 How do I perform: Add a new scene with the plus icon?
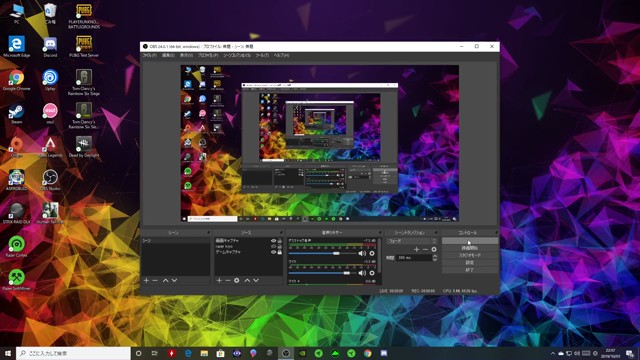click(x=146, y=280)
